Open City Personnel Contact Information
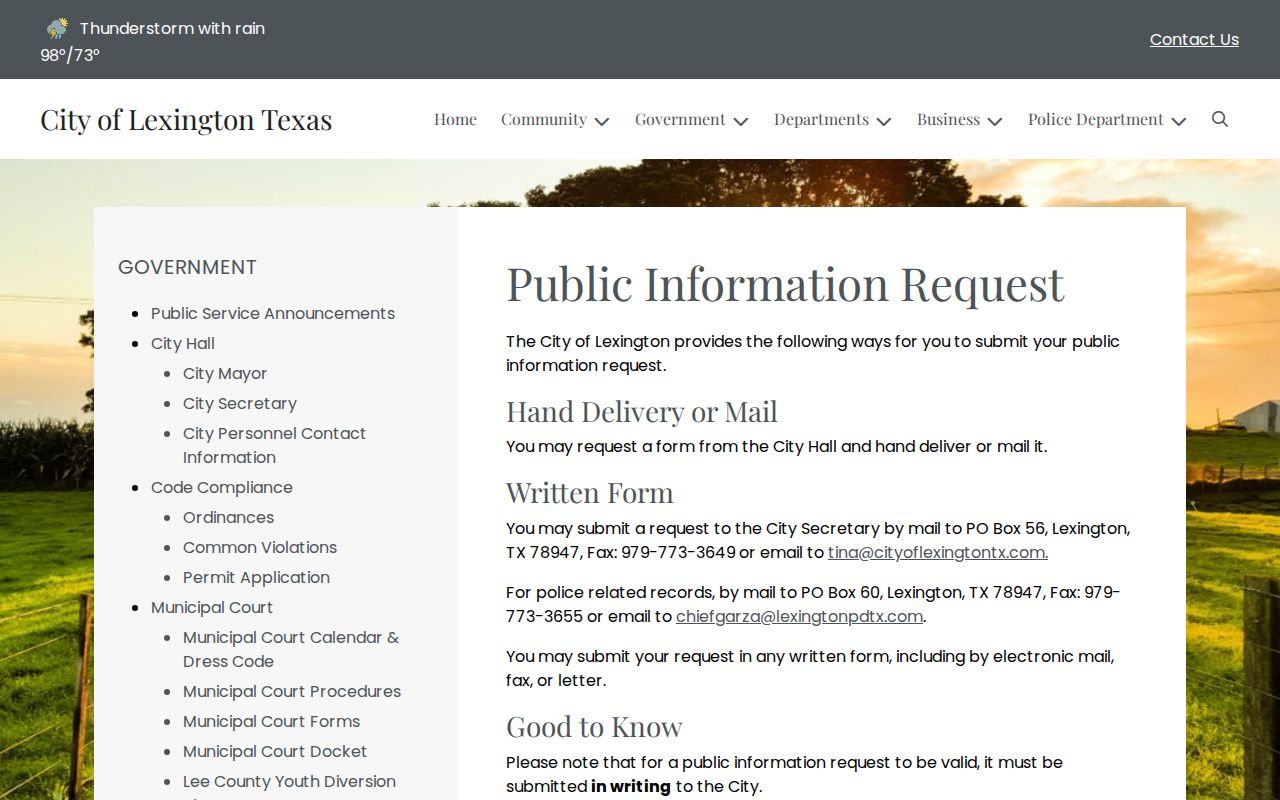Image resolution: width=1280 pixels, height=800 pixels. click(x=274, y=445)
